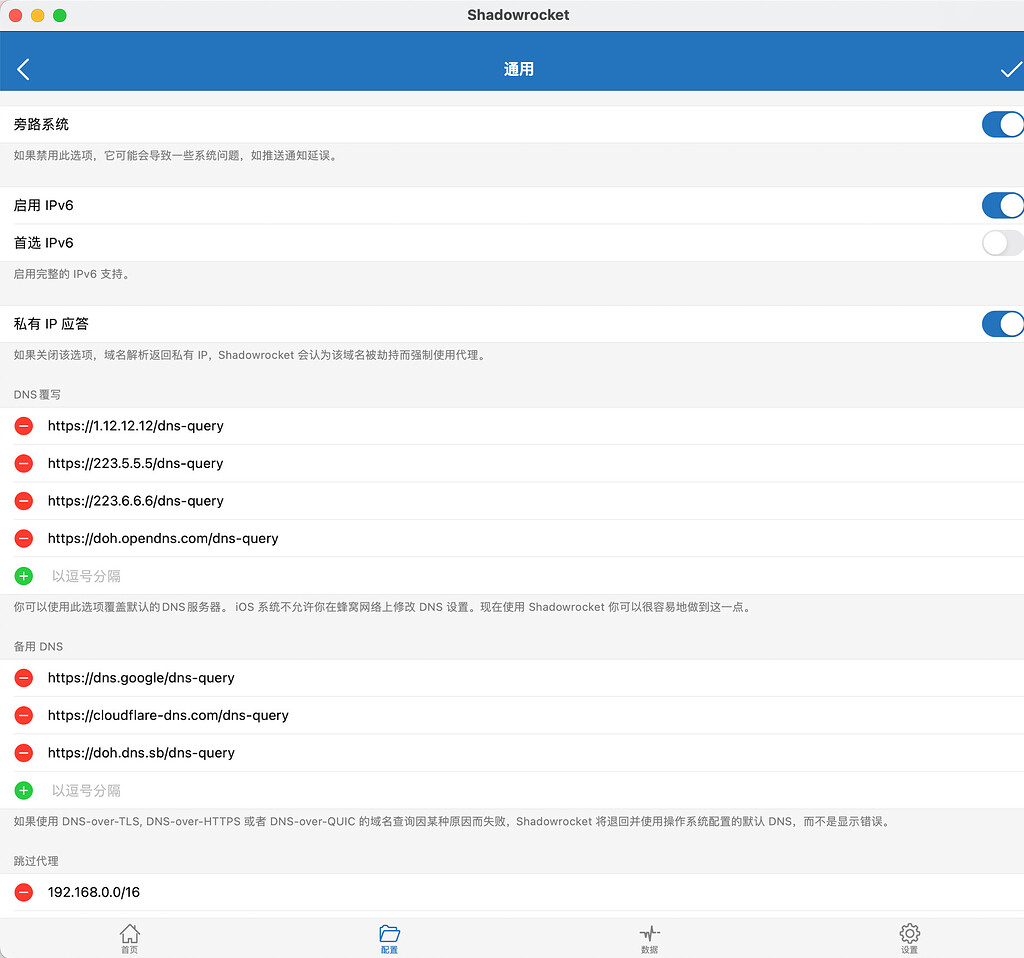This screenshot has width=1024, height=958.
Task: Click the 旁路系统 row label
Action: pos(41,124)
